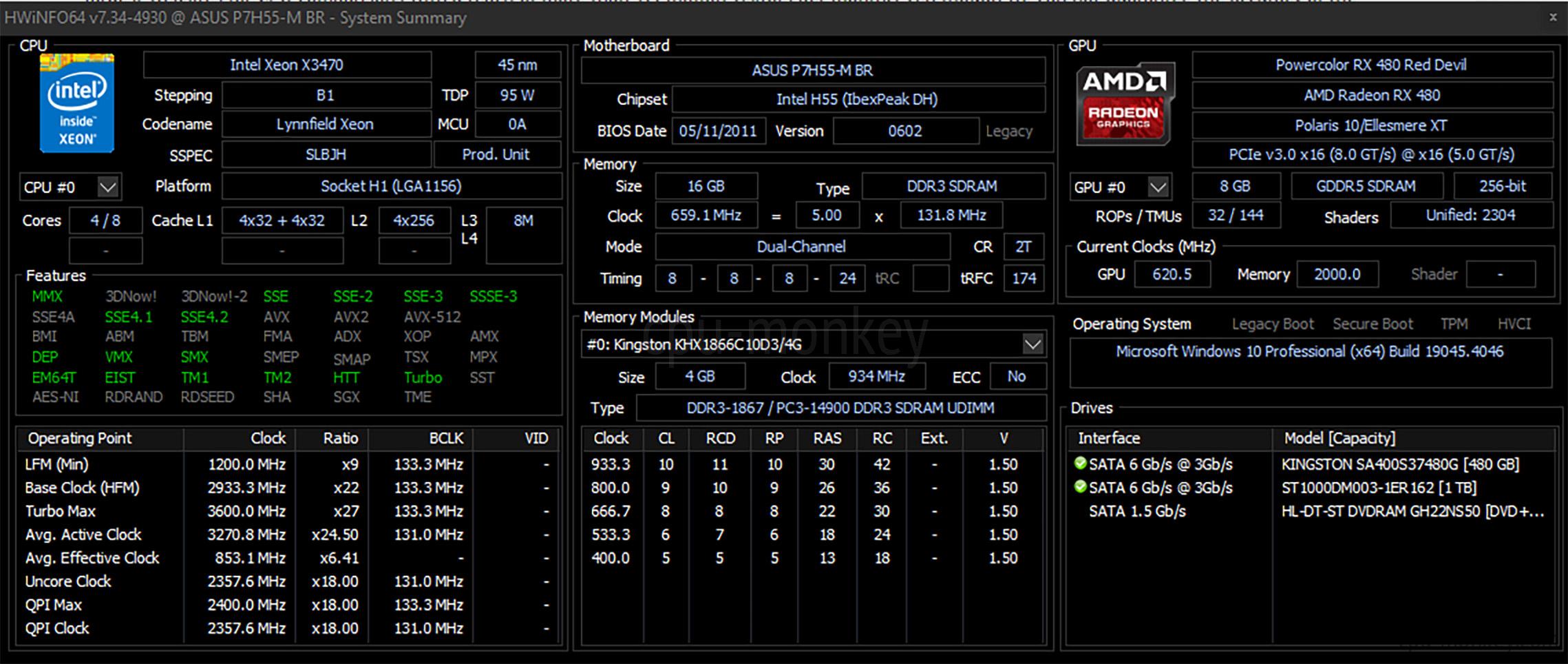Image resolution: width=1568 pixels, height=664 pixels.
Task: Click green status icon for KINGSTON SA400S37480G drive
Action: (1080, 464)
